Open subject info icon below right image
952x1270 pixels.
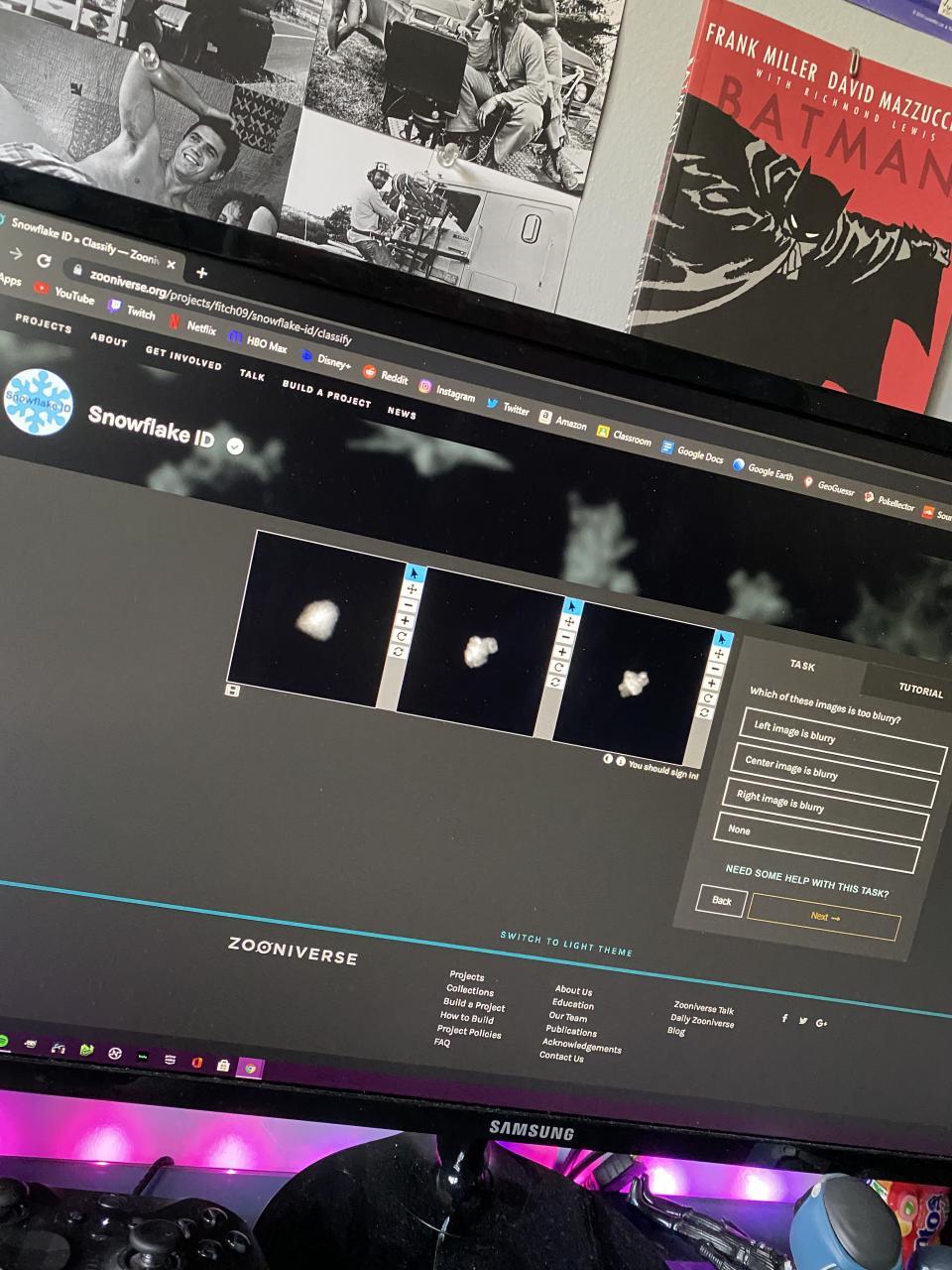[x=621, y=762]
